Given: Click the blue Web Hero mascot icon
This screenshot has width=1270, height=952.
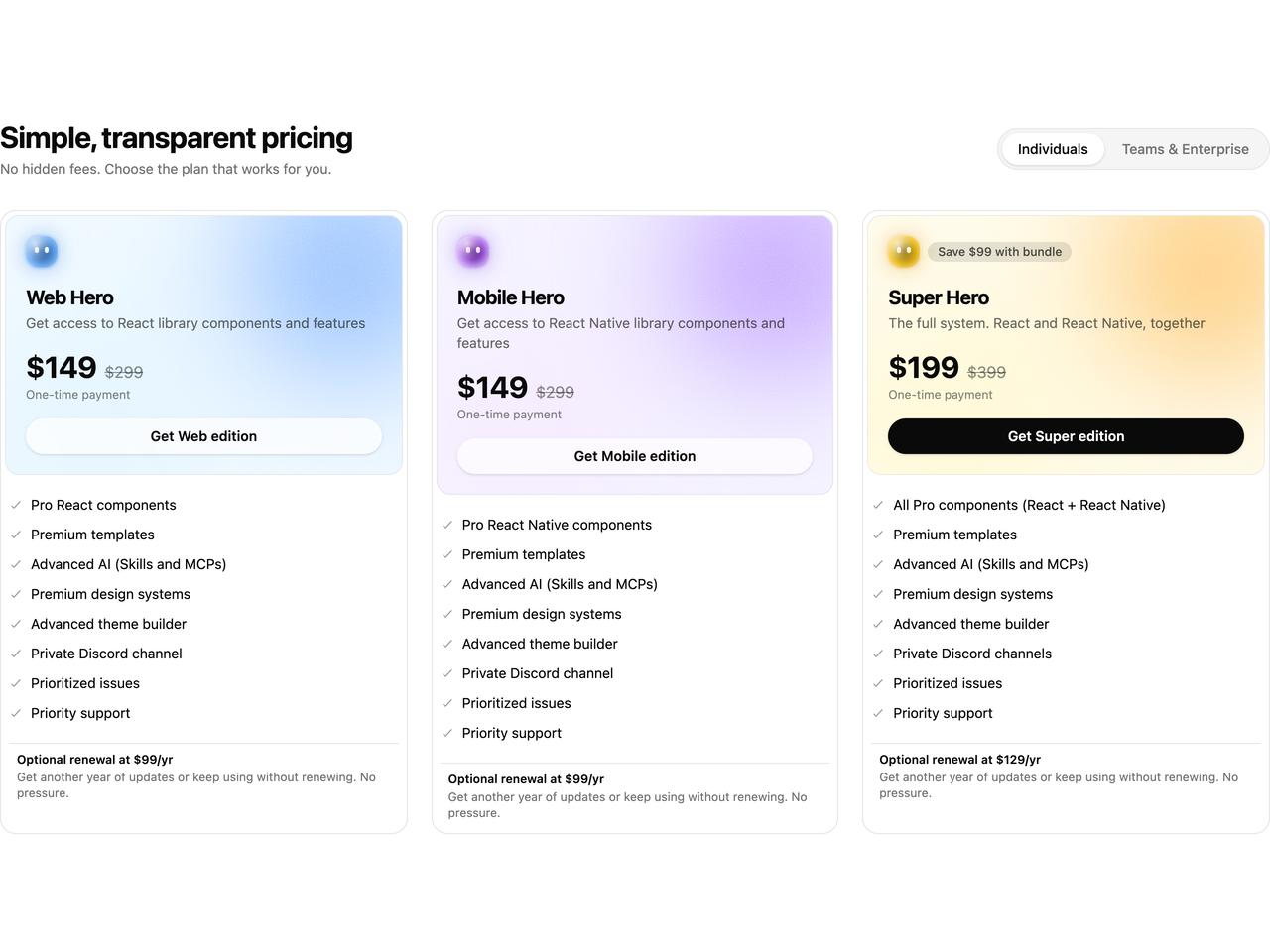Looking at the screenshot, I should [x=42, y=251].
